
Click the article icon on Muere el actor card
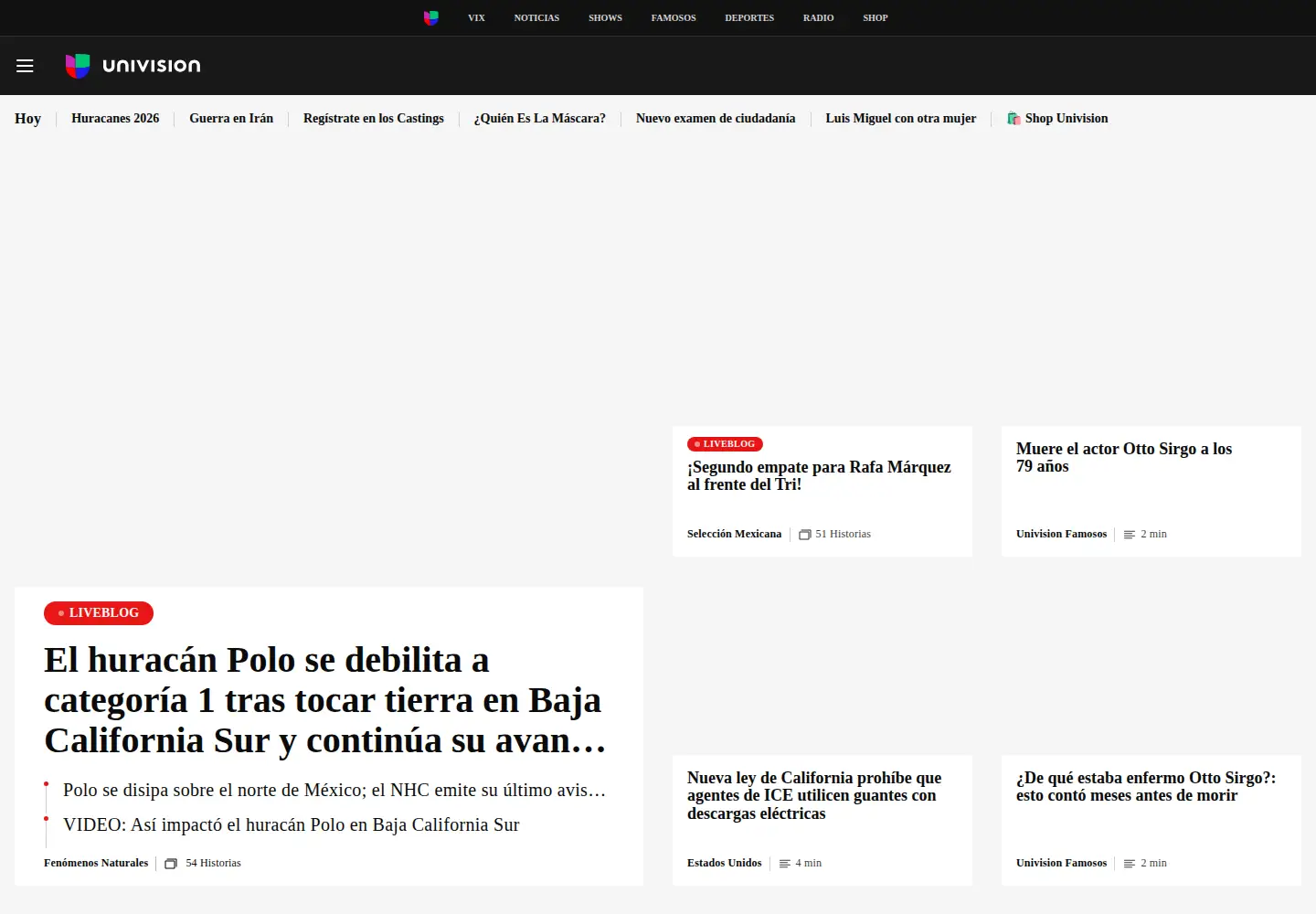(1130, 535)
